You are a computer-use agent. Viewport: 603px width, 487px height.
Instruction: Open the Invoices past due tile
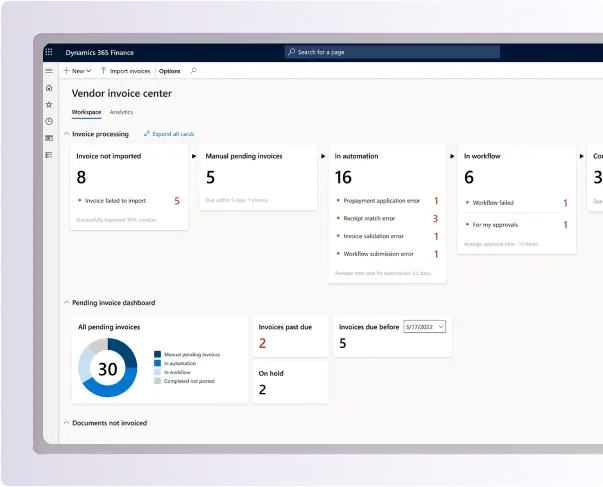(290, 337)
